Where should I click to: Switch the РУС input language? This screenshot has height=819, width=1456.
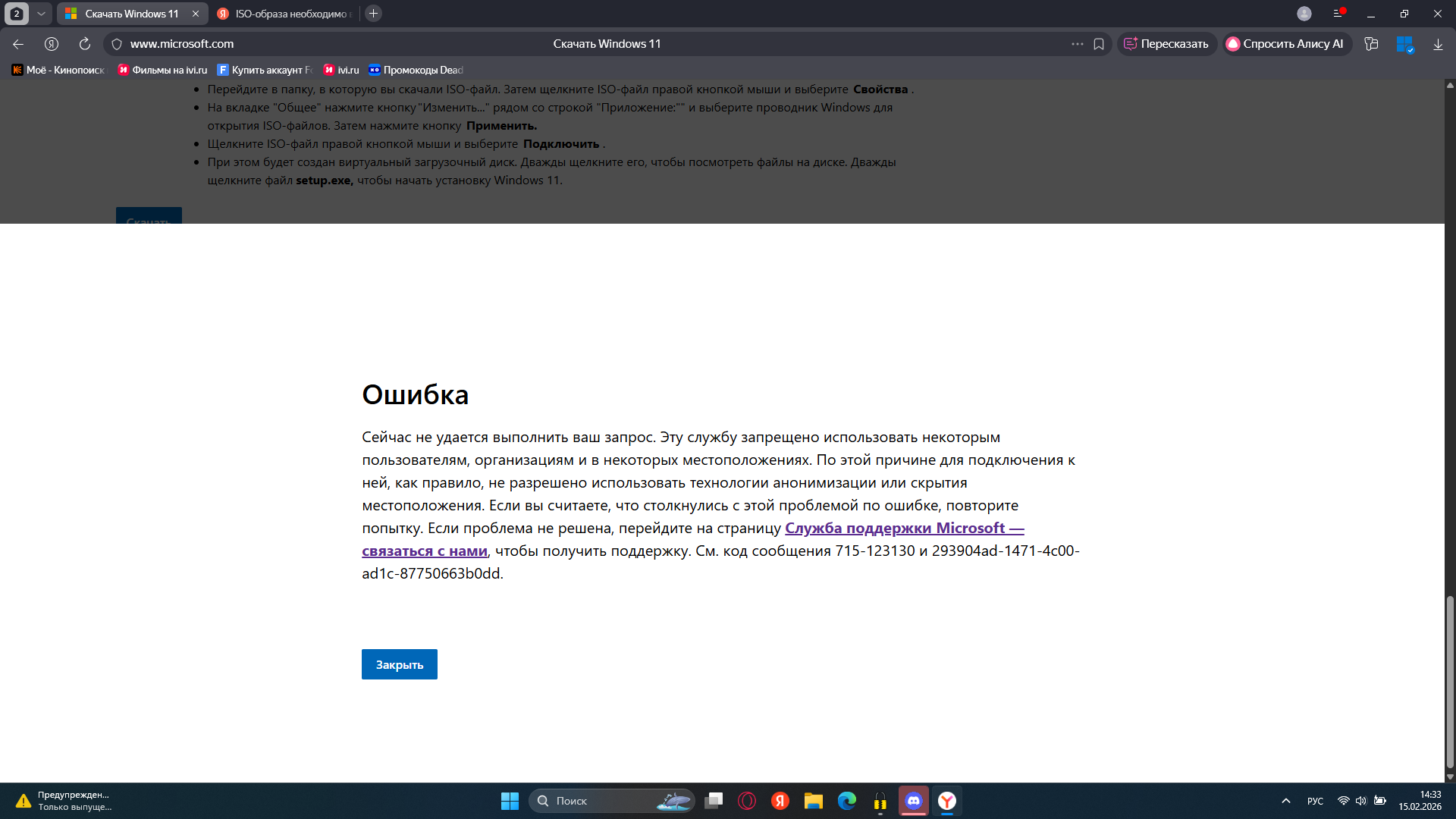click(1316, 802)
